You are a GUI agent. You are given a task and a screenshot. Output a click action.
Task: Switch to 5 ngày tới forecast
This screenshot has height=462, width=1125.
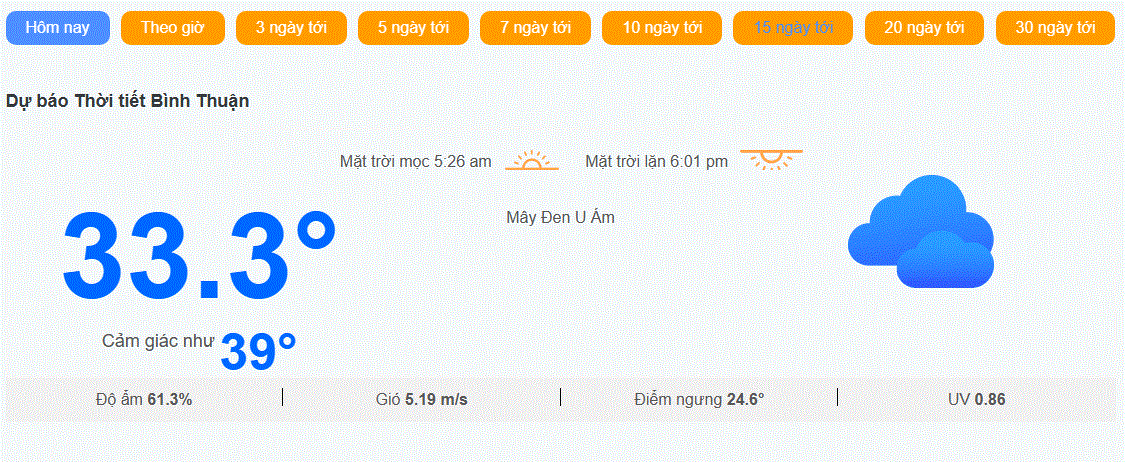413,28
